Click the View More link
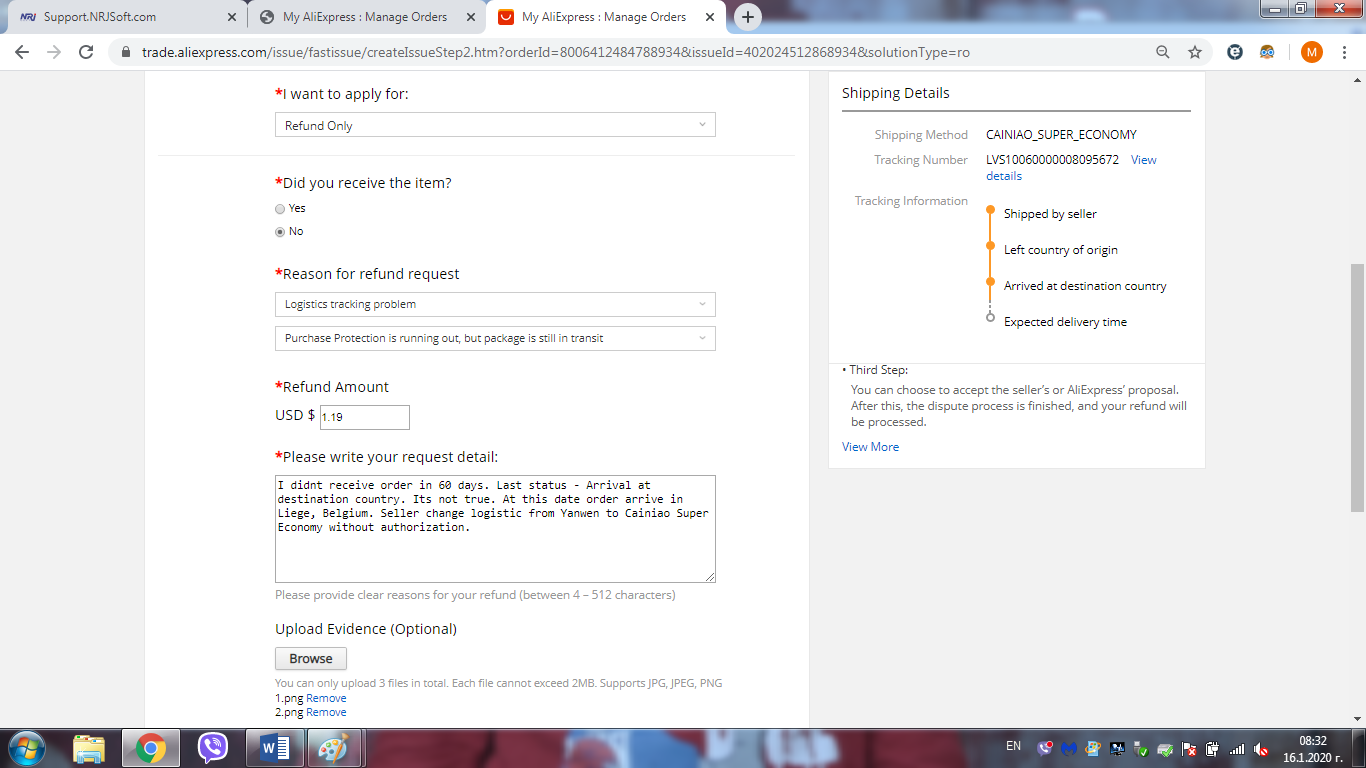Image resolution: width=1366 pixels, height=768 pixels. coord(870,447)
